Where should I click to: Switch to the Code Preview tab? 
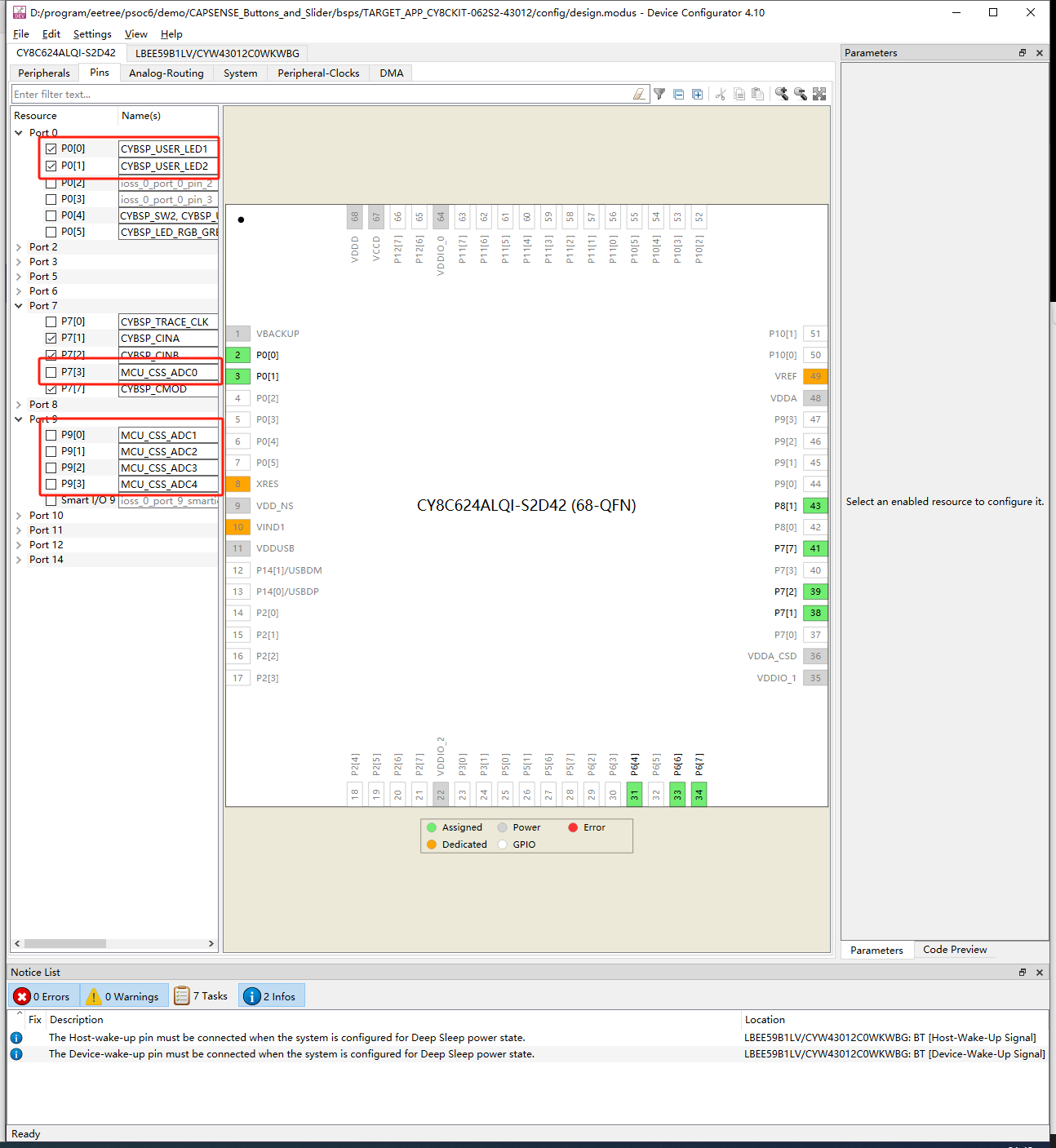(955, 950)
